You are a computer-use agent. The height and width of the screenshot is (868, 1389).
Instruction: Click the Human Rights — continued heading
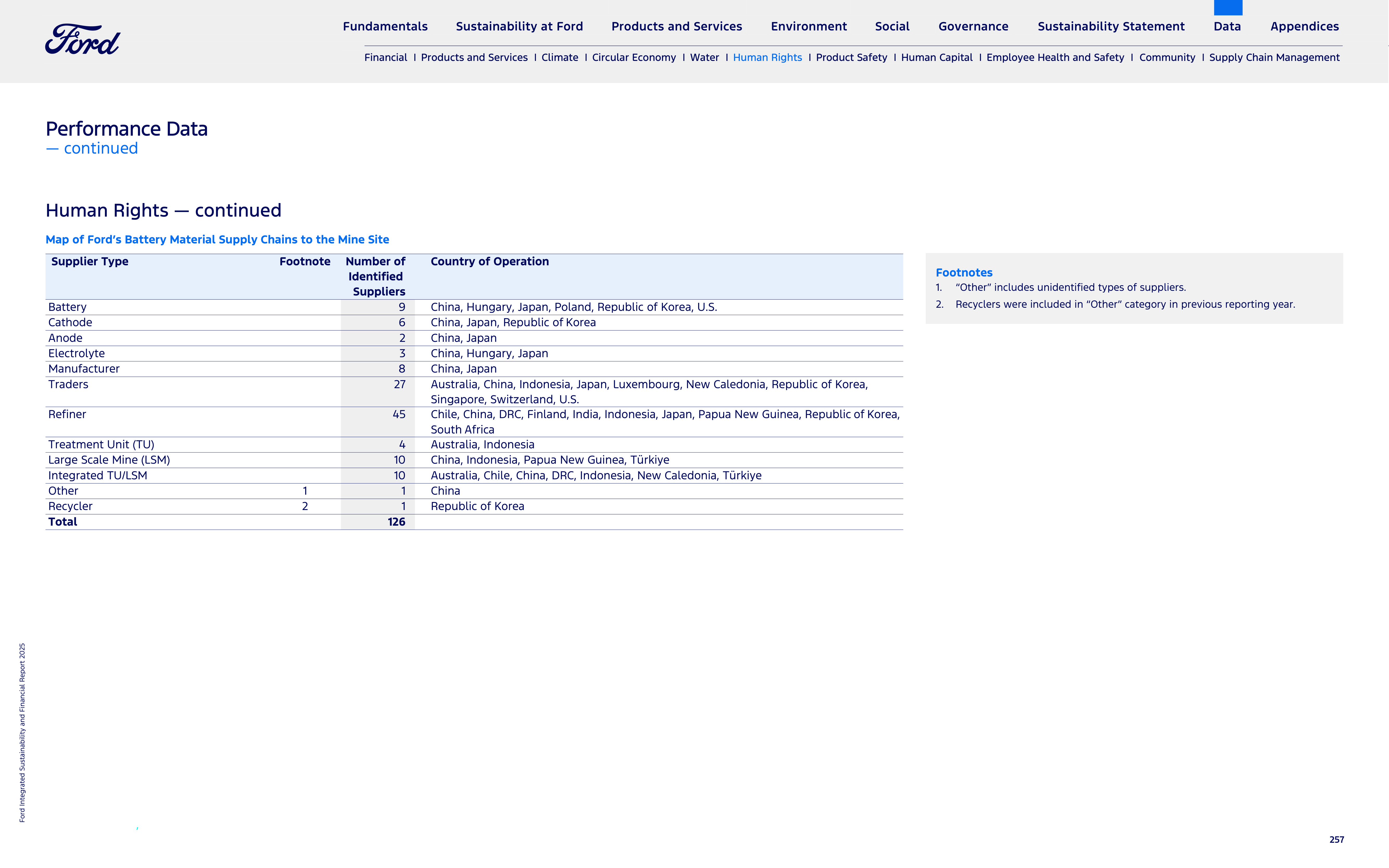click(164, 210)
